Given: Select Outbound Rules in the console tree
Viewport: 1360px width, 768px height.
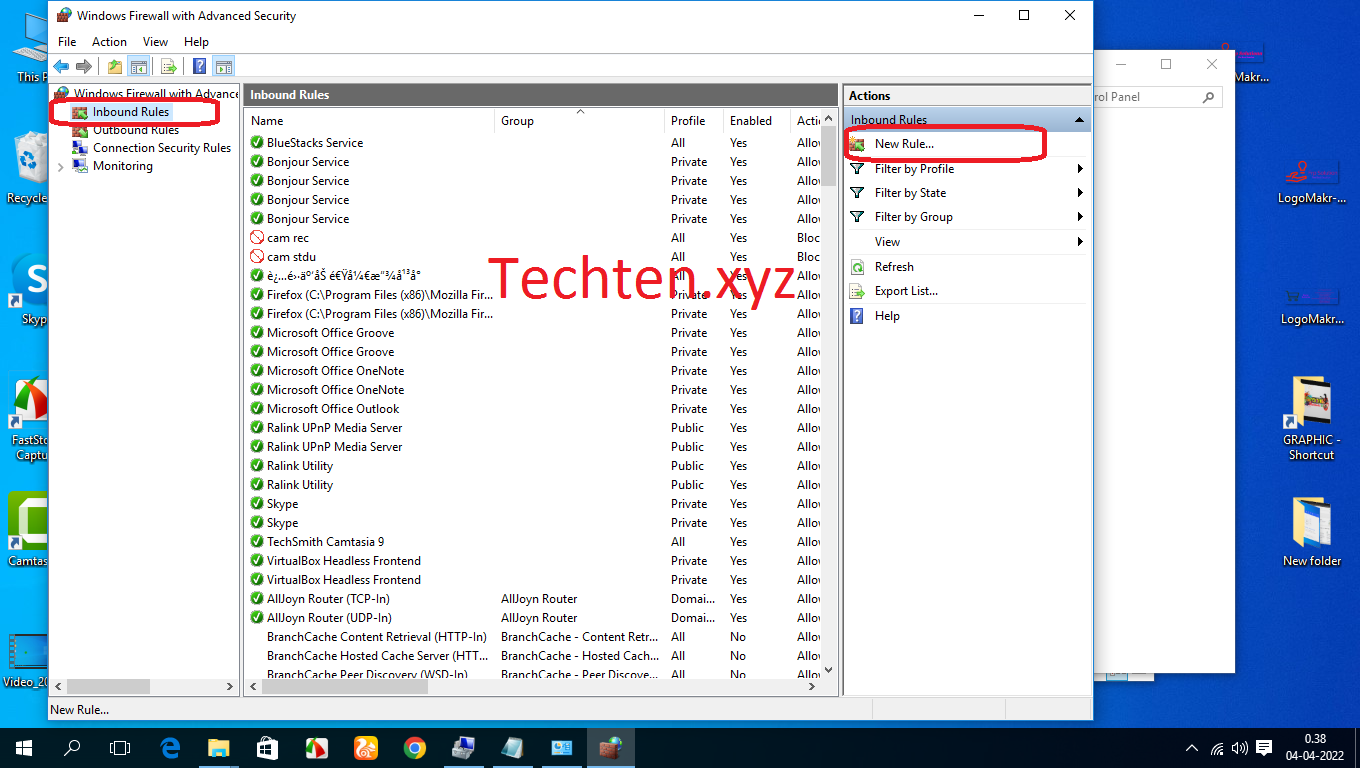Looking at the screenshot, I should point(136,130).
